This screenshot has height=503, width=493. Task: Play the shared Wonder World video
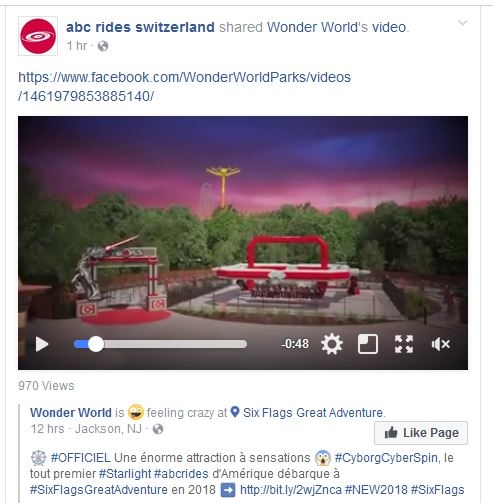click(42, 344)
